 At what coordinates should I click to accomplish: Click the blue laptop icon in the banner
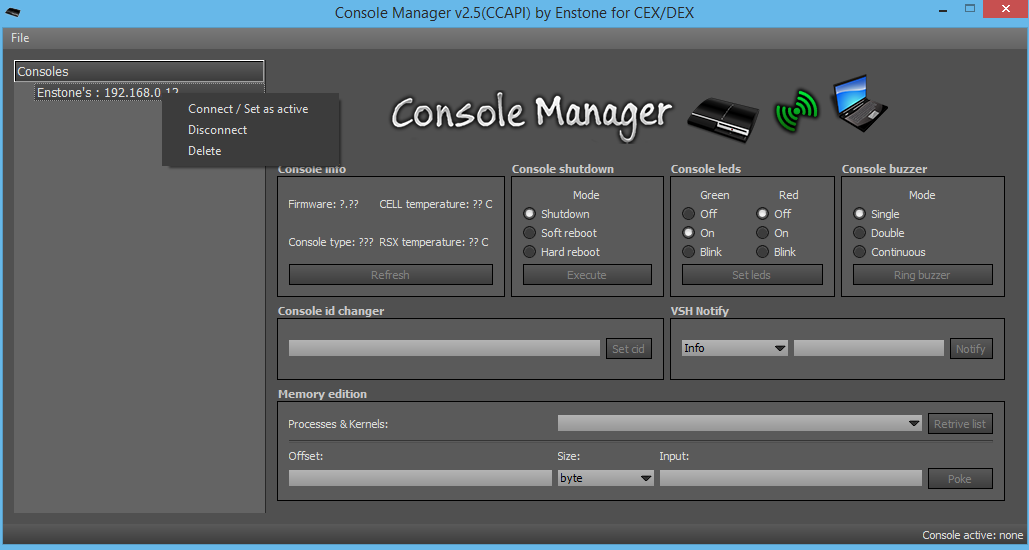tap(858, 103)
